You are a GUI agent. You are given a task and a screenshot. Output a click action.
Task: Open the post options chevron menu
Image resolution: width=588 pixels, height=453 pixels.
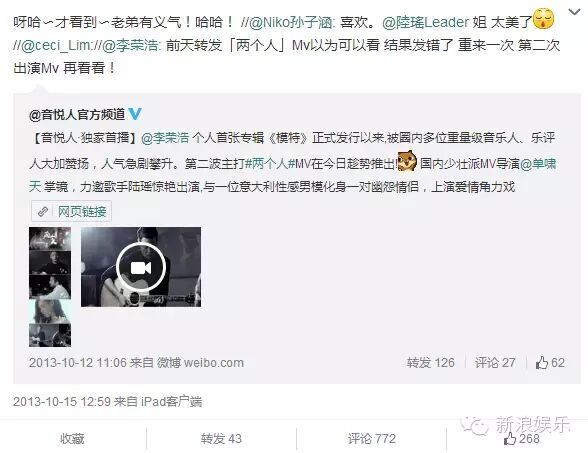tap(574, 12)
